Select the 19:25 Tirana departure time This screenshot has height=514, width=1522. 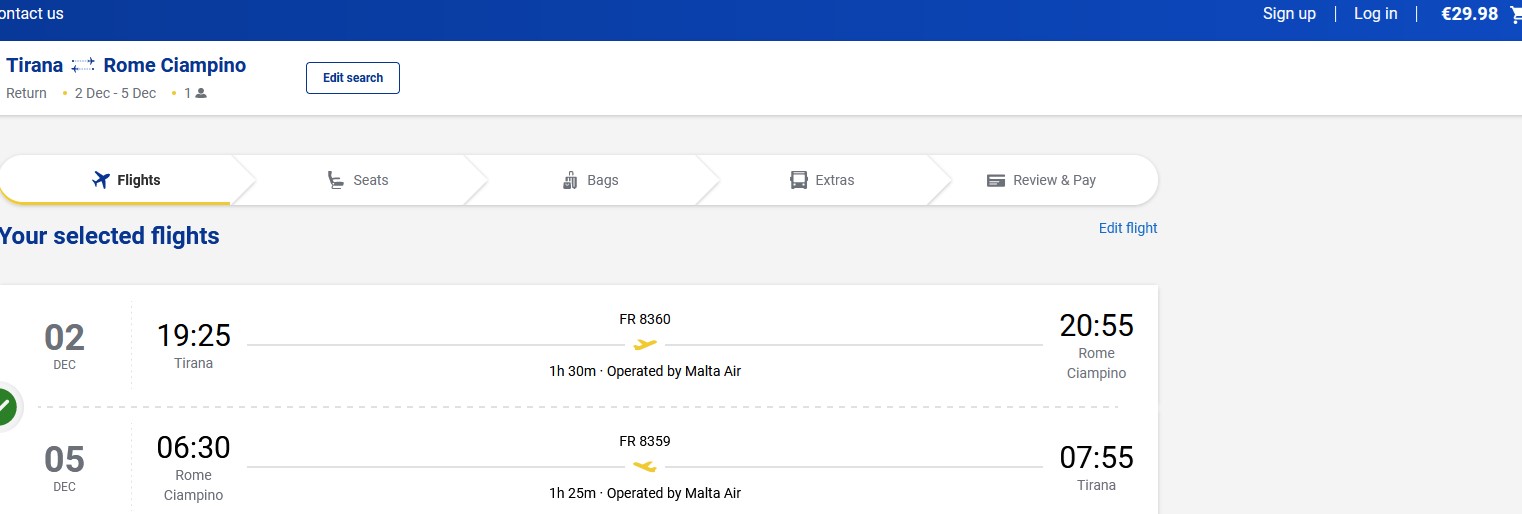click(193, 335)
